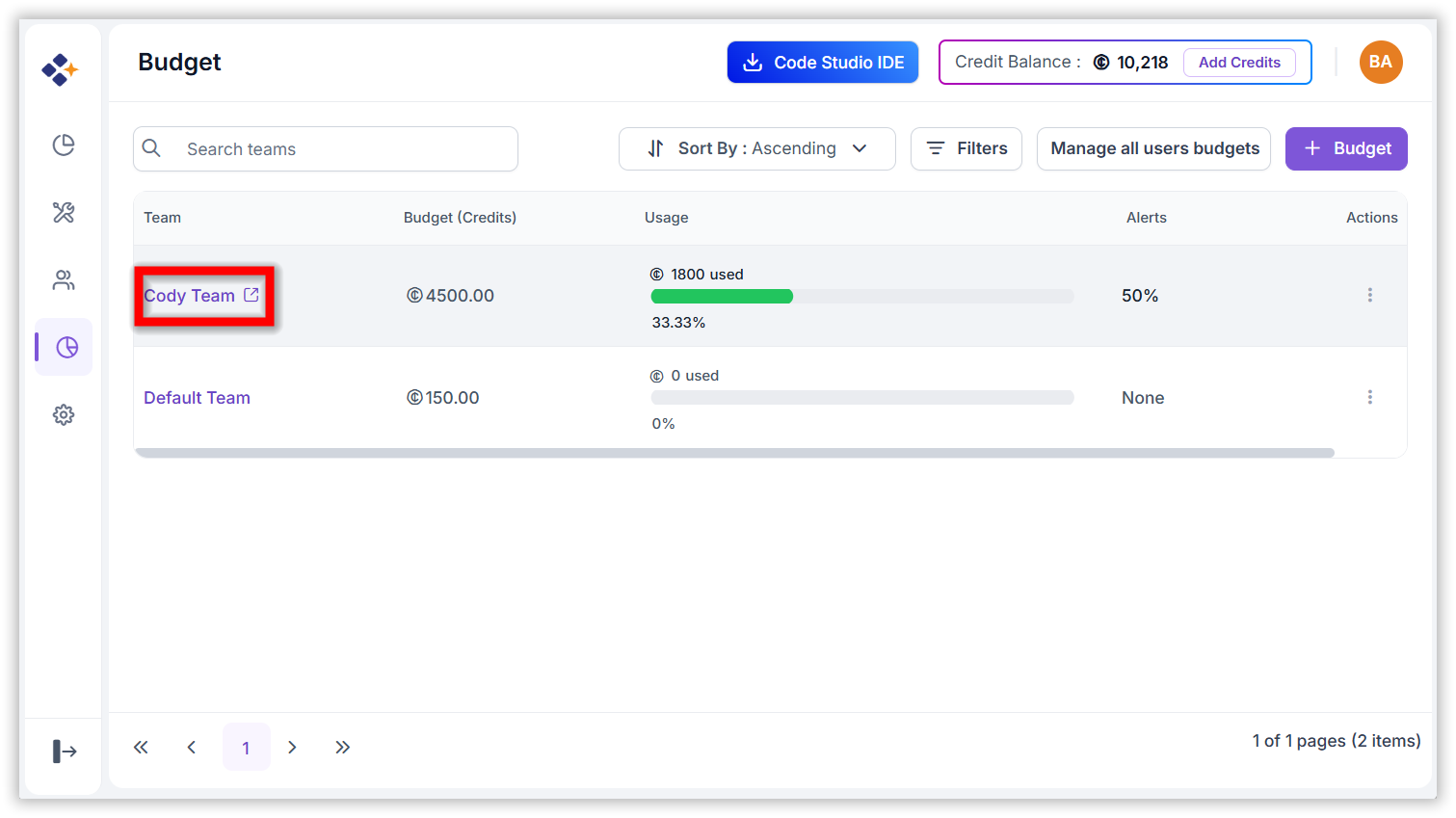Select the active Budget sidebar icon
This screenshot has height=818, width=1456.
tap(66, 347)
